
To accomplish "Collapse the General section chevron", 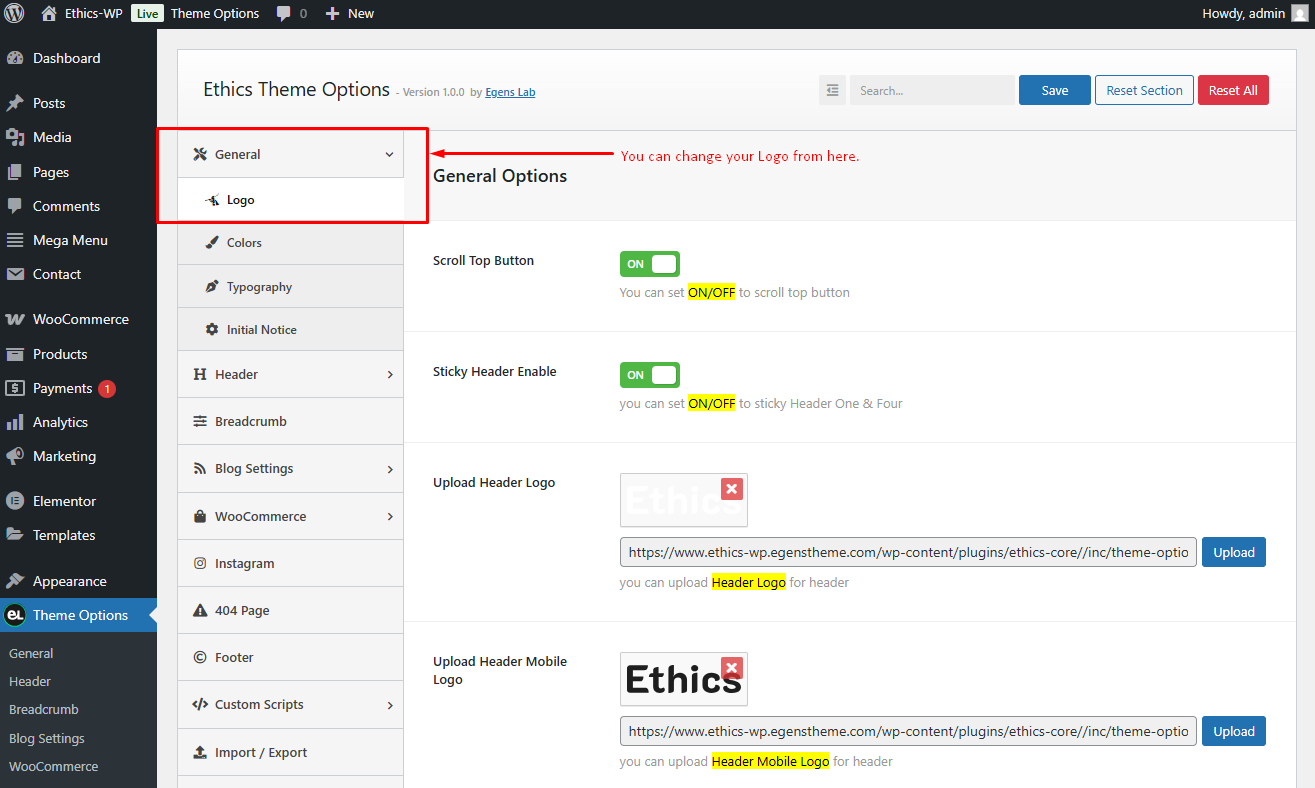I will [x=390, y=155].
